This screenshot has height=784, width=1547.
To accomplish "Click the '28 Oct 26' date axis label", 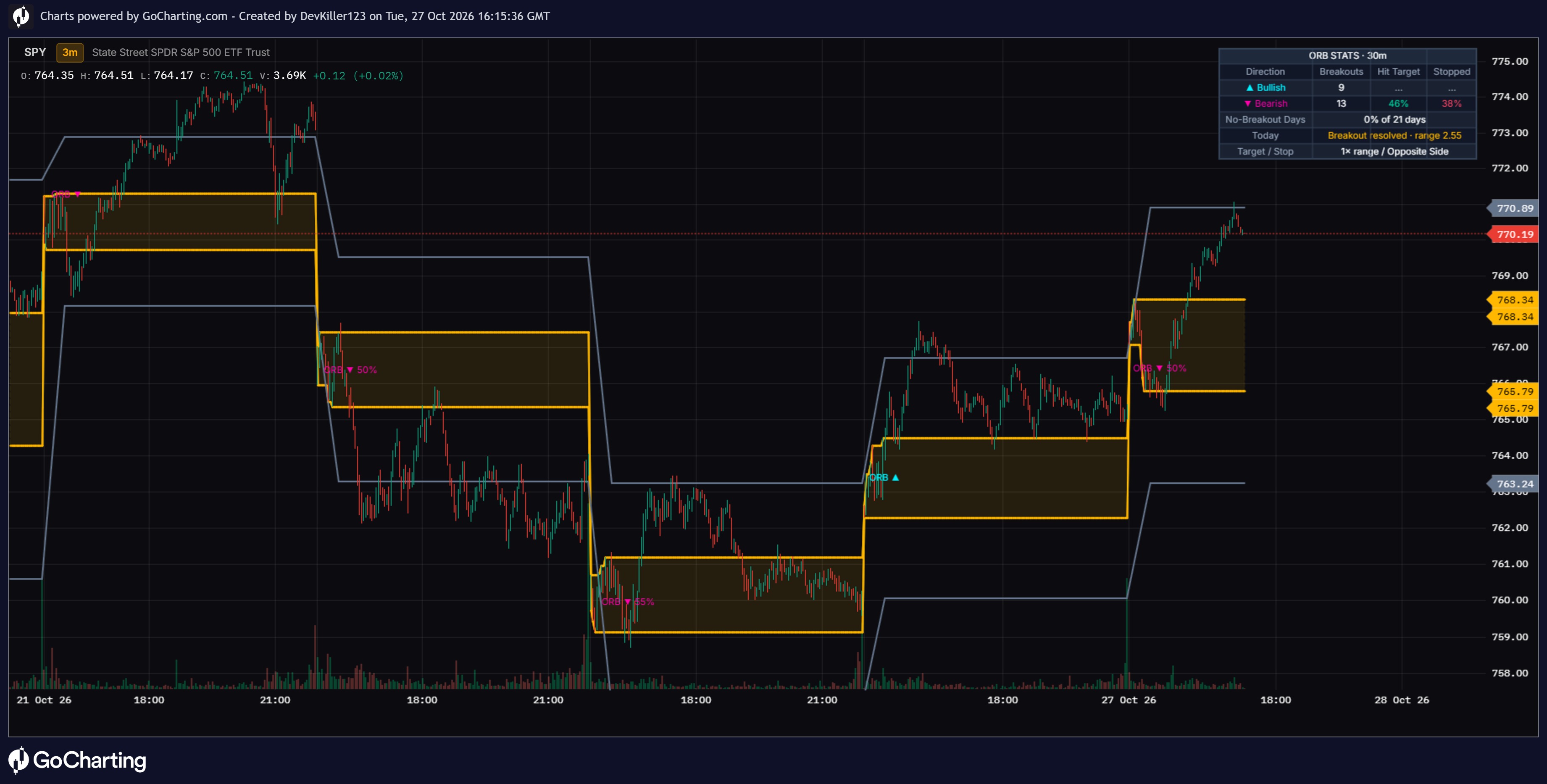I will [x=1402, y=700].
